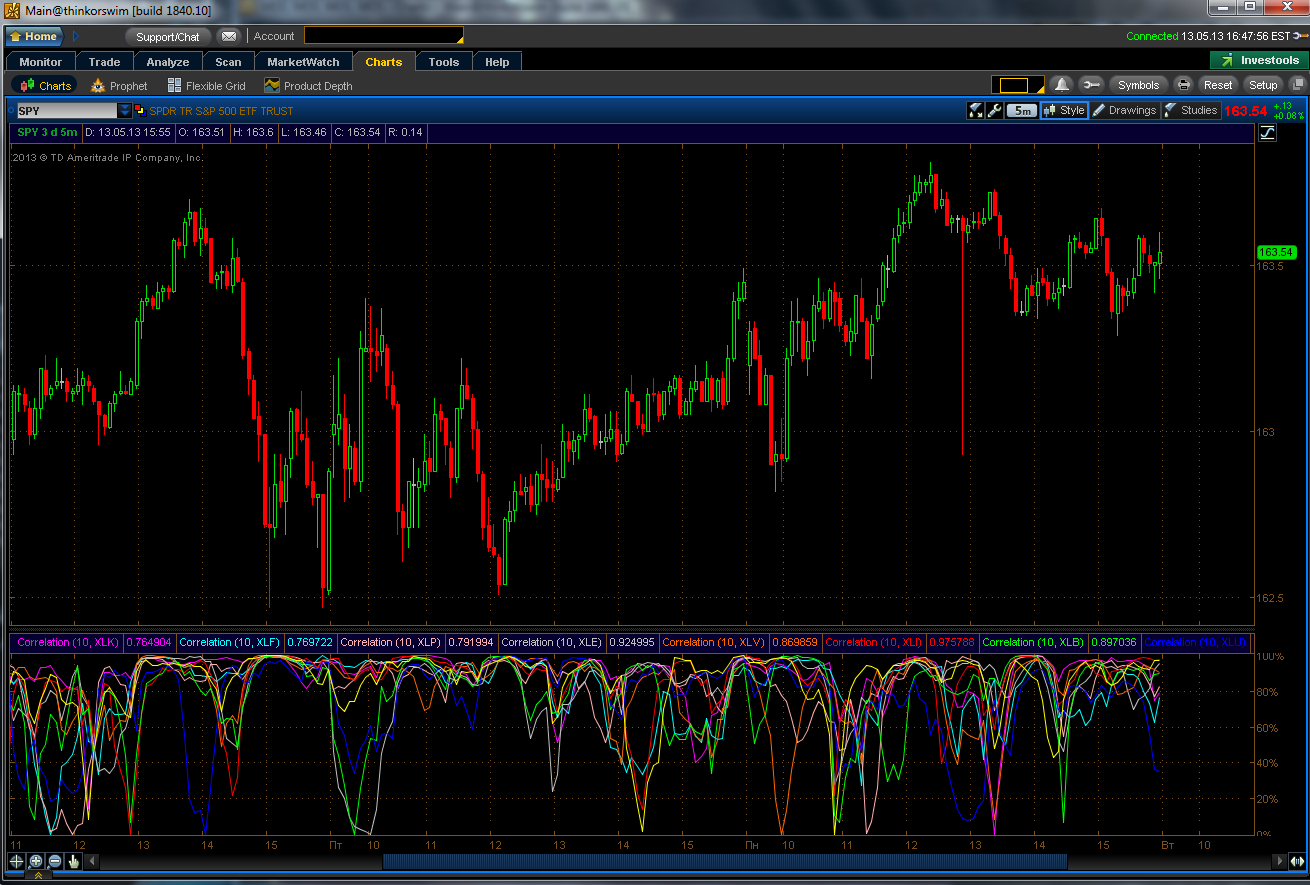The image size is (1310, 885).
Task: Click the Correlation (10, XLK) study label
Action: point(68,642)
